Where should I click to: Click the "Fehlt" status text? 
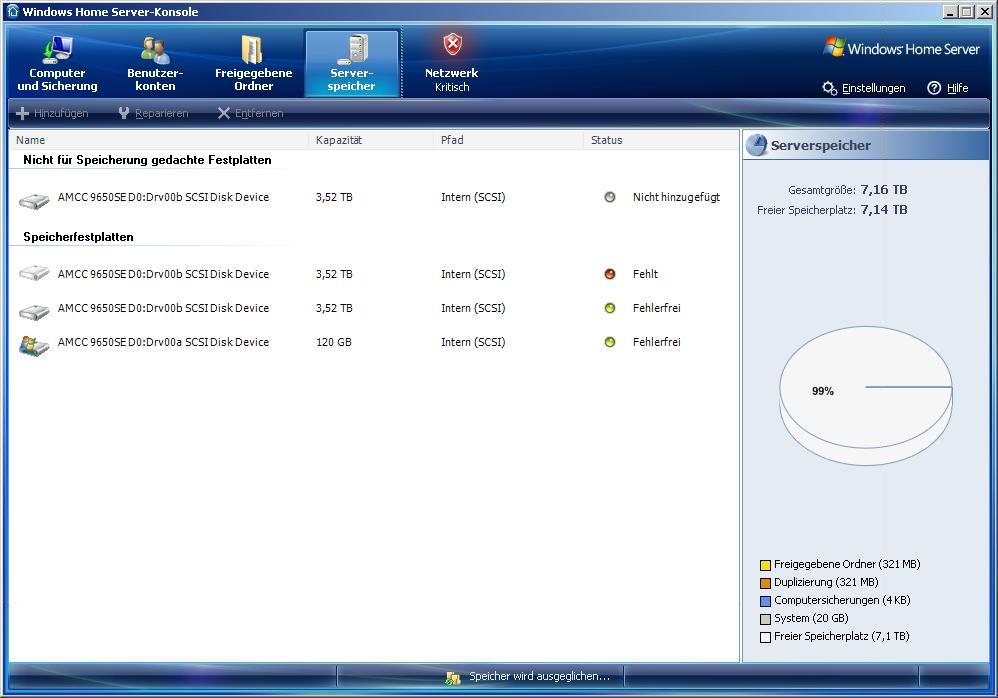[x=645, y=274]
